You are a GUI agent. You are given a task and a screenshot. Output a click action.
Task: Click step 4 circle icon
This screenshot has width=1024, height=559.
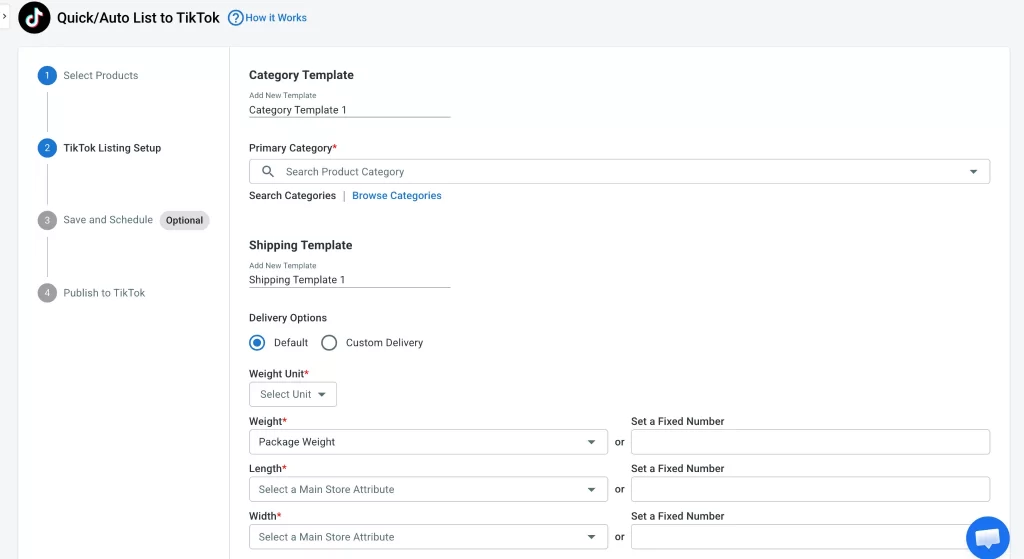click(47, 293)
